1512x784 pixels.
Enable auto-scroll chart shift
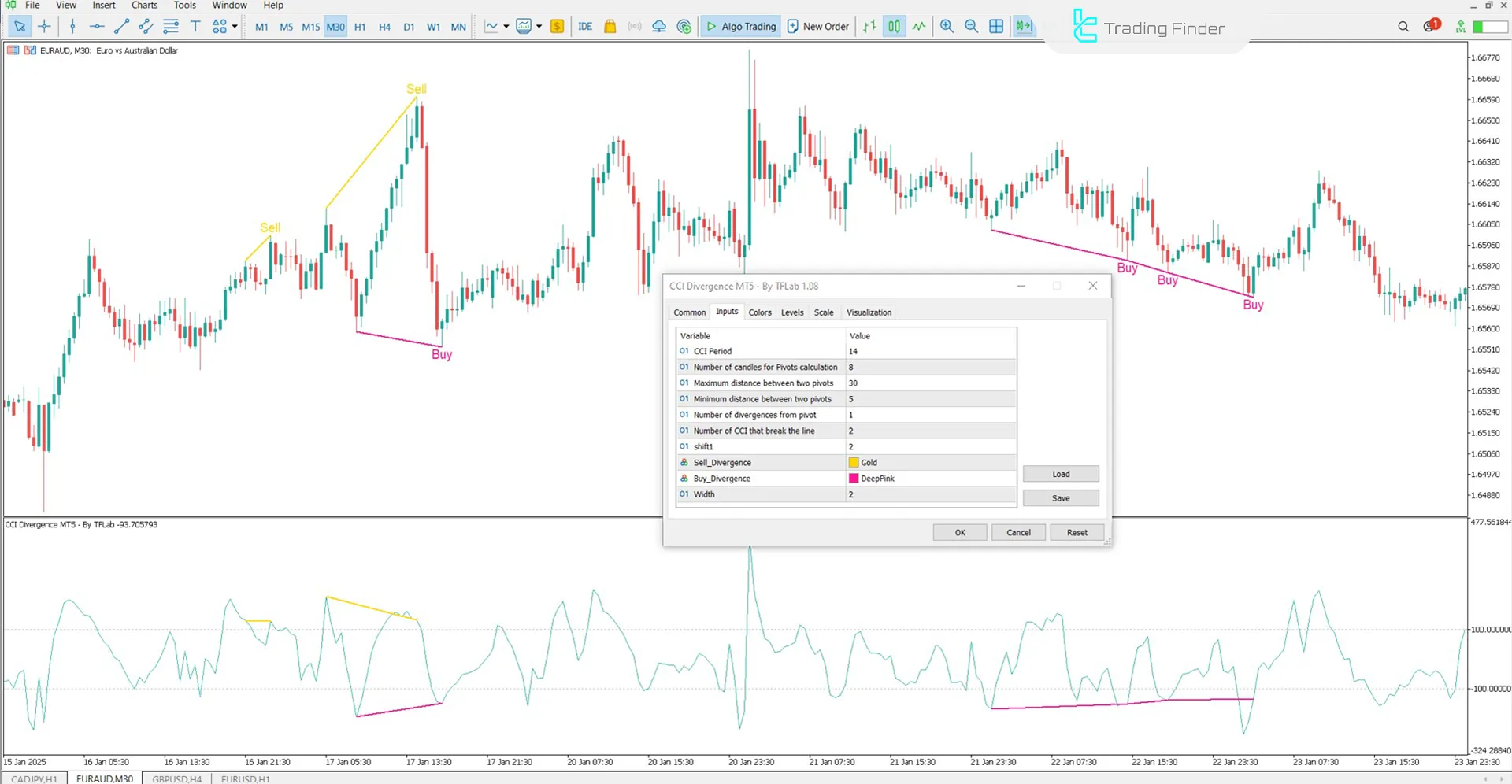1023,26
